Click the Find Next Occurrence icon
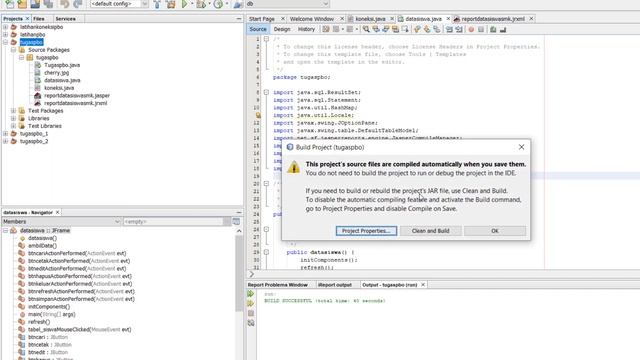640x360 pixels. click(386, 29)
